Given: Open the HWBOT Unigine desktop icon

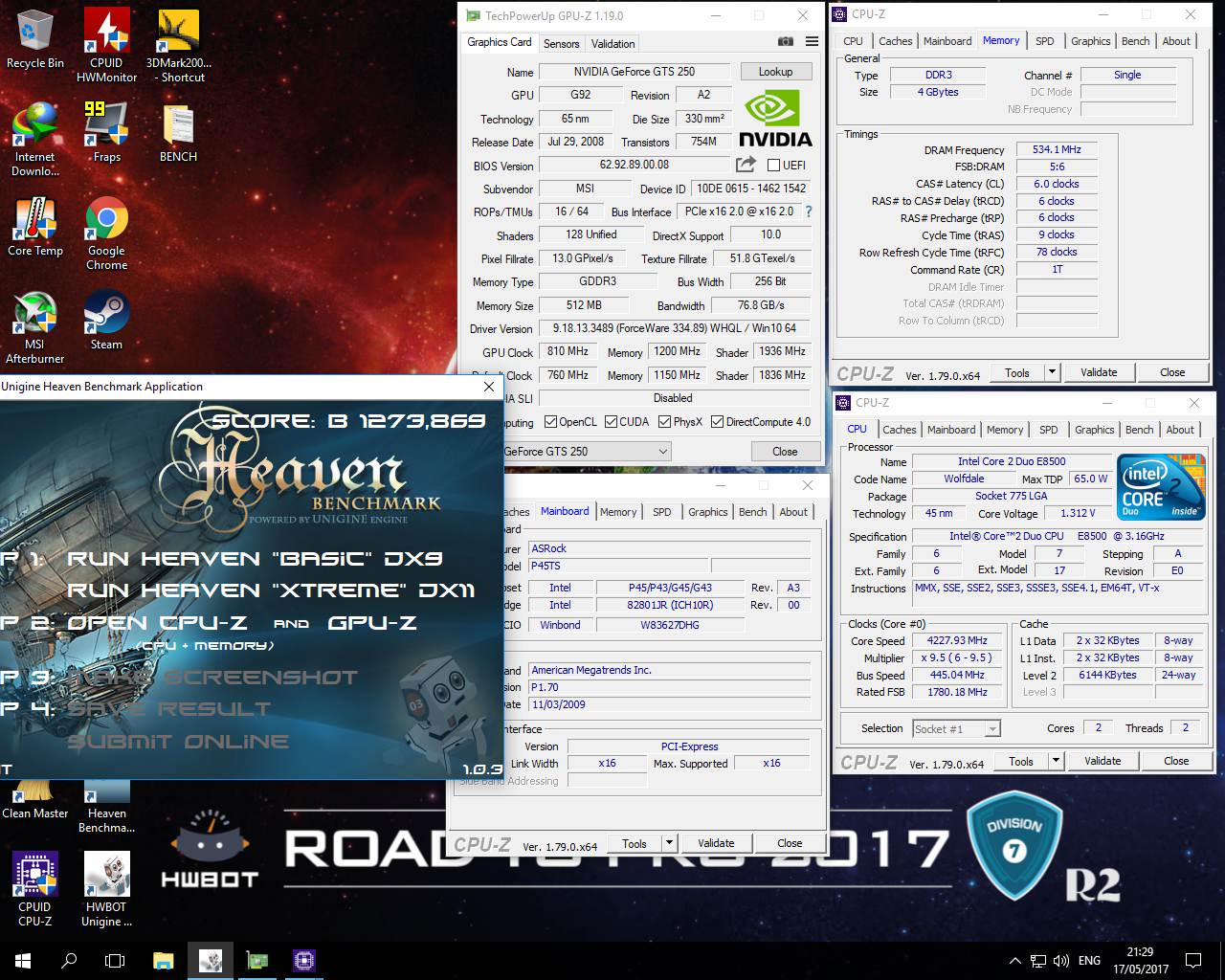Looking at the screenshot, I should [x=107, y=890].
